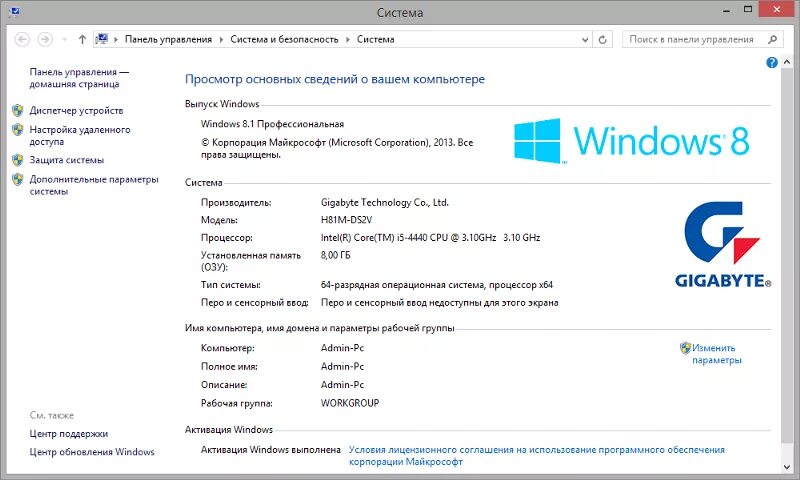Minimize the Система window
Image resolution: width=800 pixels, height=480 pixels.
[727, 10]
